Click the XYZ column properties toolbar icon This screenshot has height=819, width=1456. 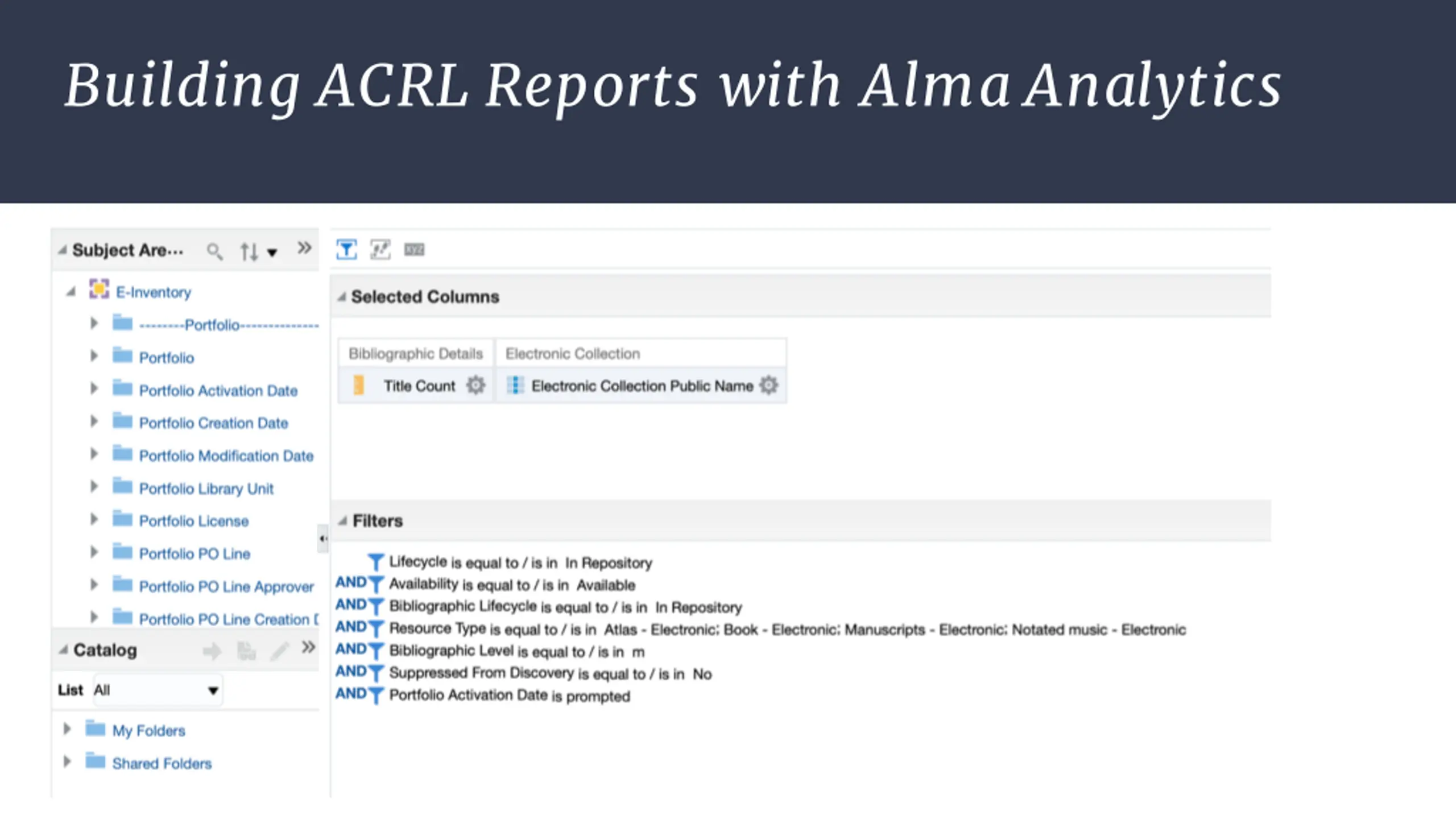[414, 250]
